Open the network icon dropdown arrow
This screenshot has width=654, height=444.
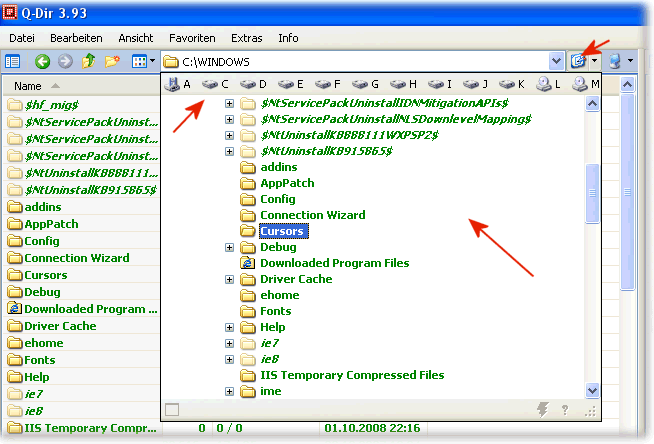[630, 61]
